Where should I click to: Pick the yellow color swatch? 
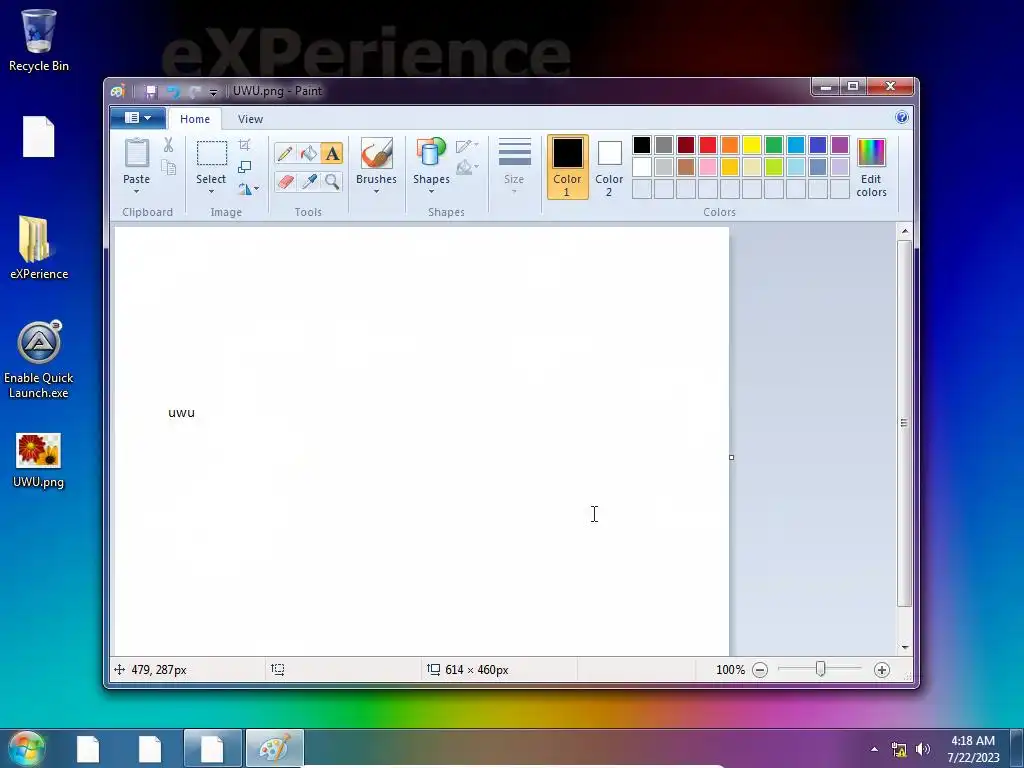point(752,145)
